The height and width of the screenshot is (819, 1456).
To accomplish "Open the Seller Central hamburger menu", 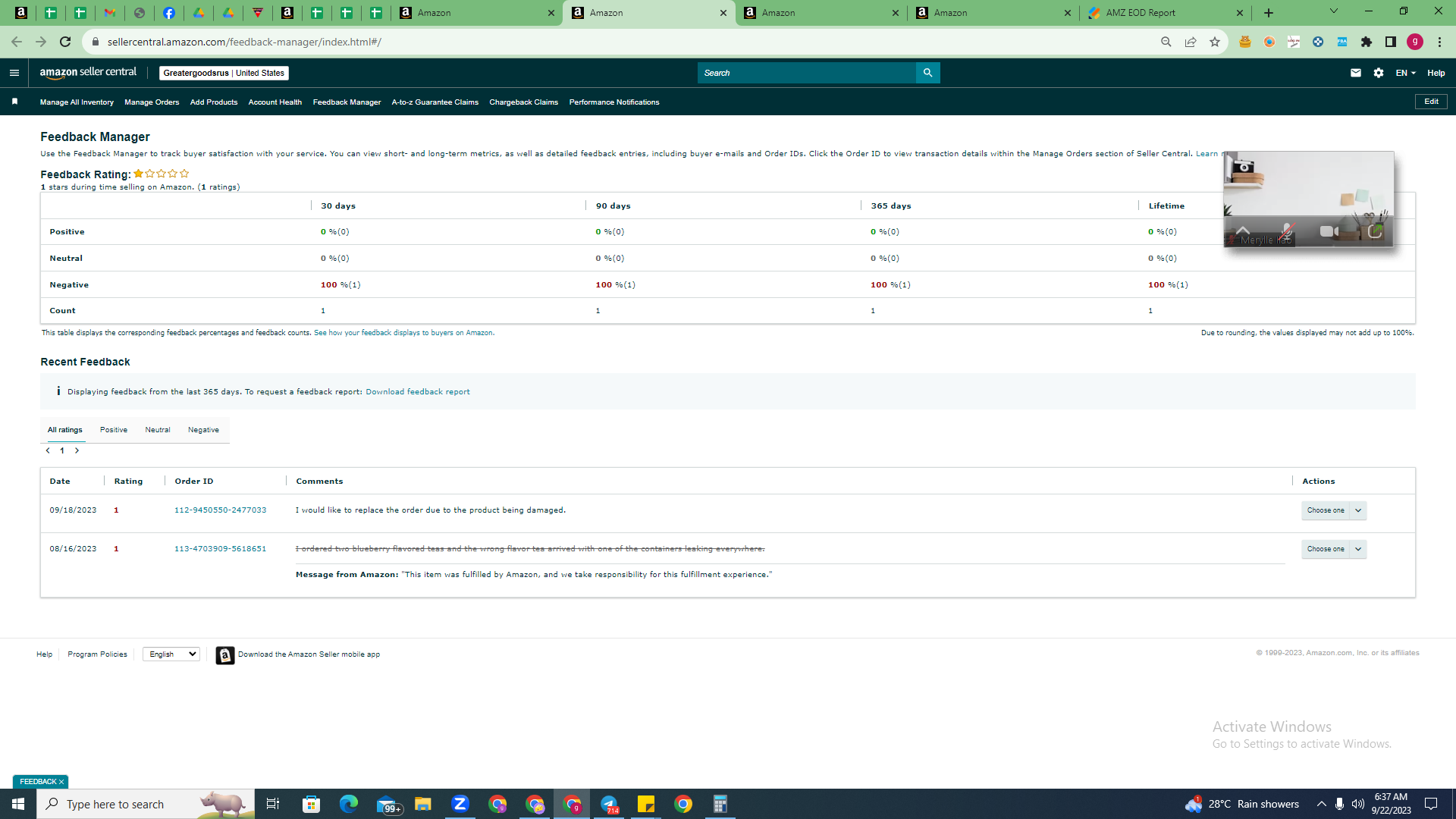I will click(14, 73).
